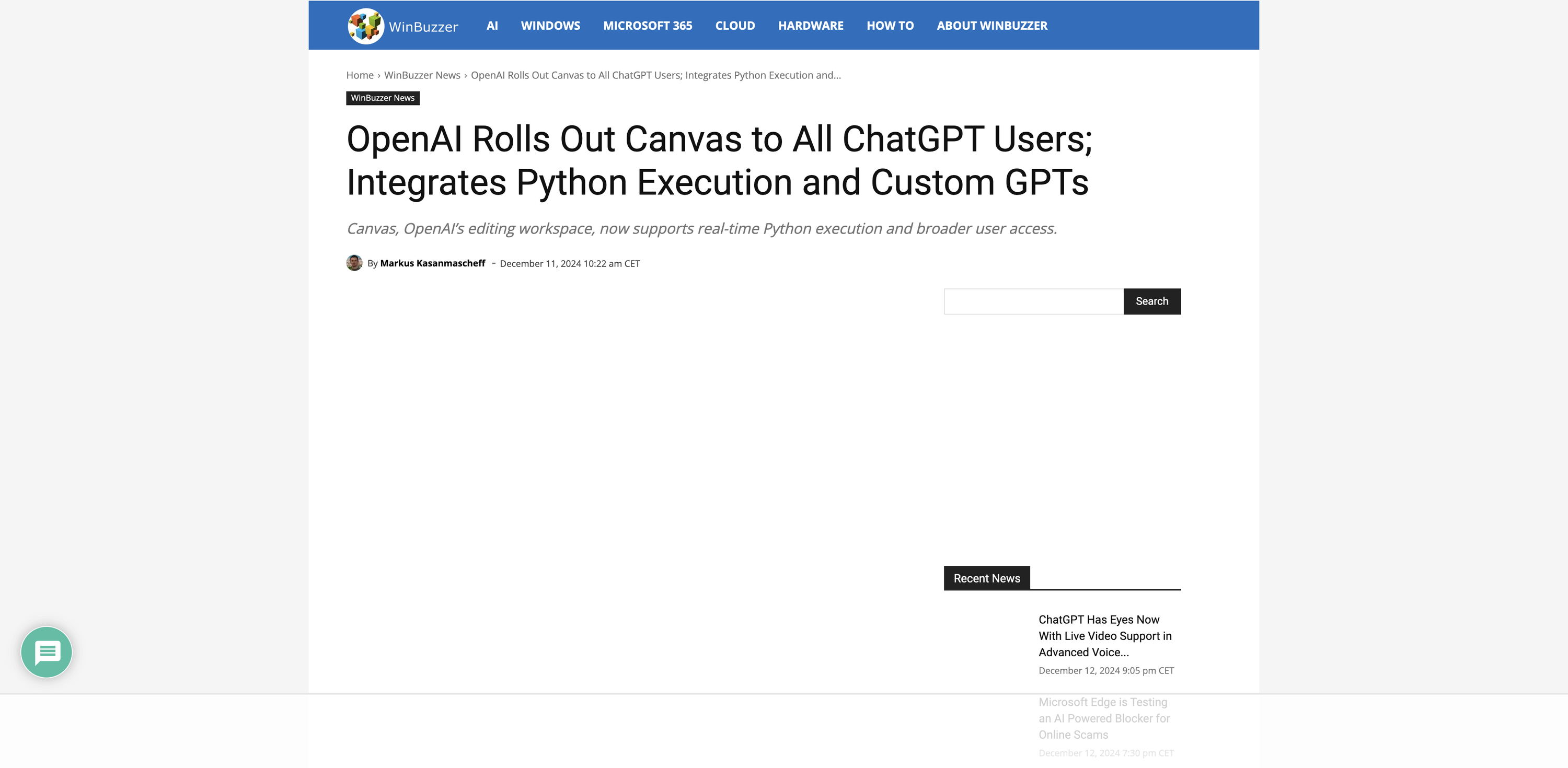Click Markus Kasanmascheff's author avatar
Image resolution: width=1568 pixels, height=768 pixels.
354,263
